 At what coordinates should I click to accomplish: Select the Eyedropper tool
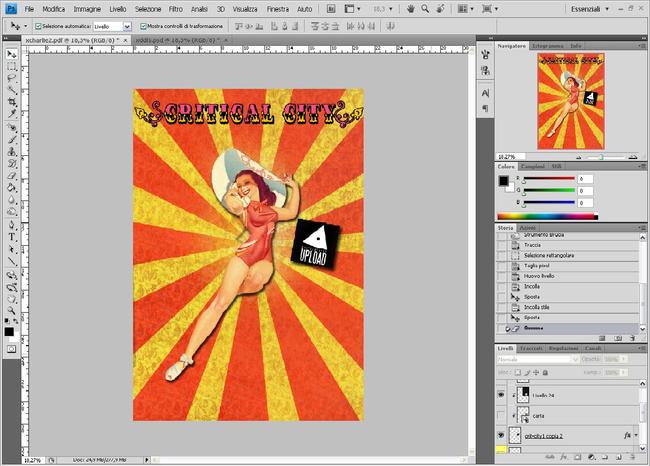tap(11, 113)
